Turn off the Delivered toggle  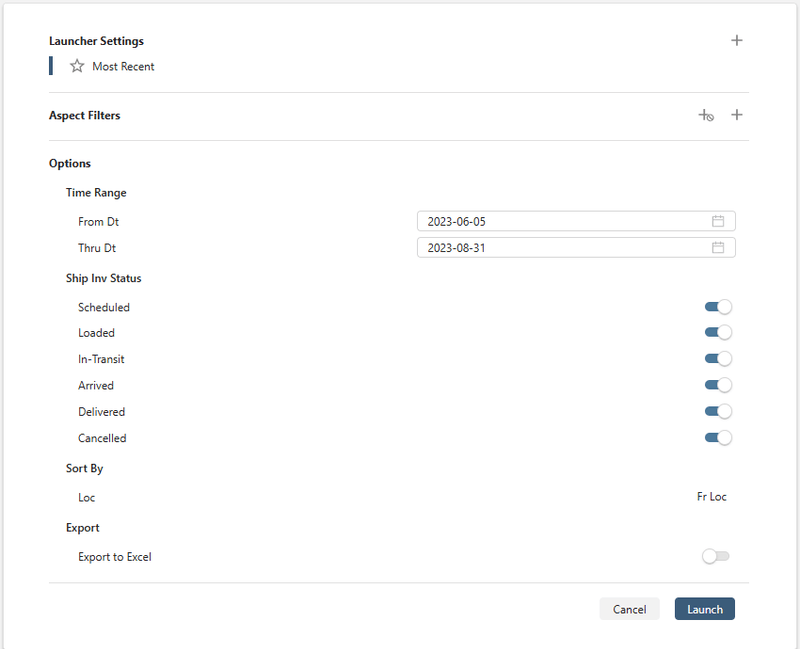point(718,410)
